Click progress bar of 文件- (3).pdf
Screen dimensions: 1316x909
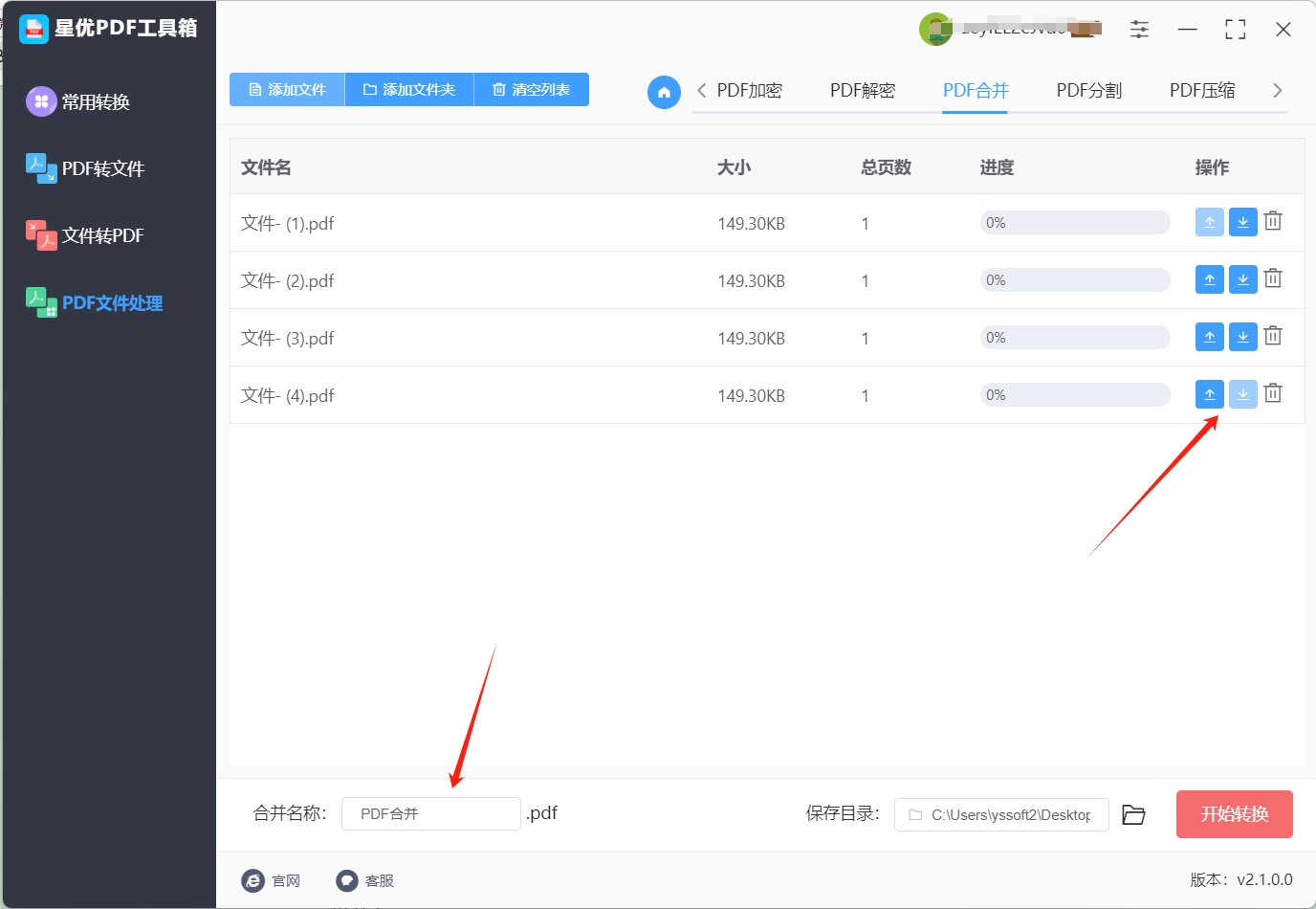[x=1075, y=337]
